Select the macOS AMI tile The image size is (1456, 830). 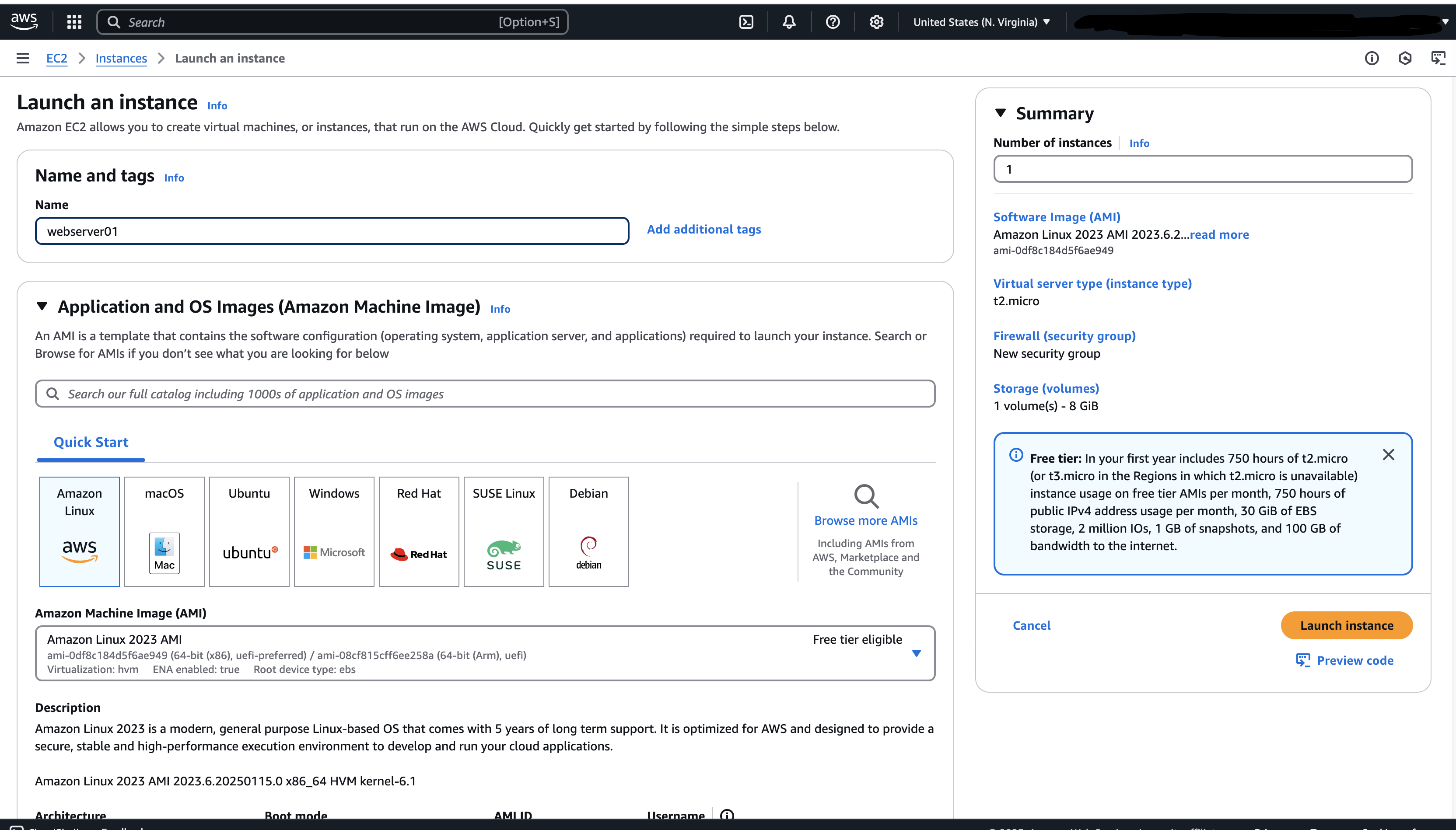pyautogui.click(x=164, y=531)
